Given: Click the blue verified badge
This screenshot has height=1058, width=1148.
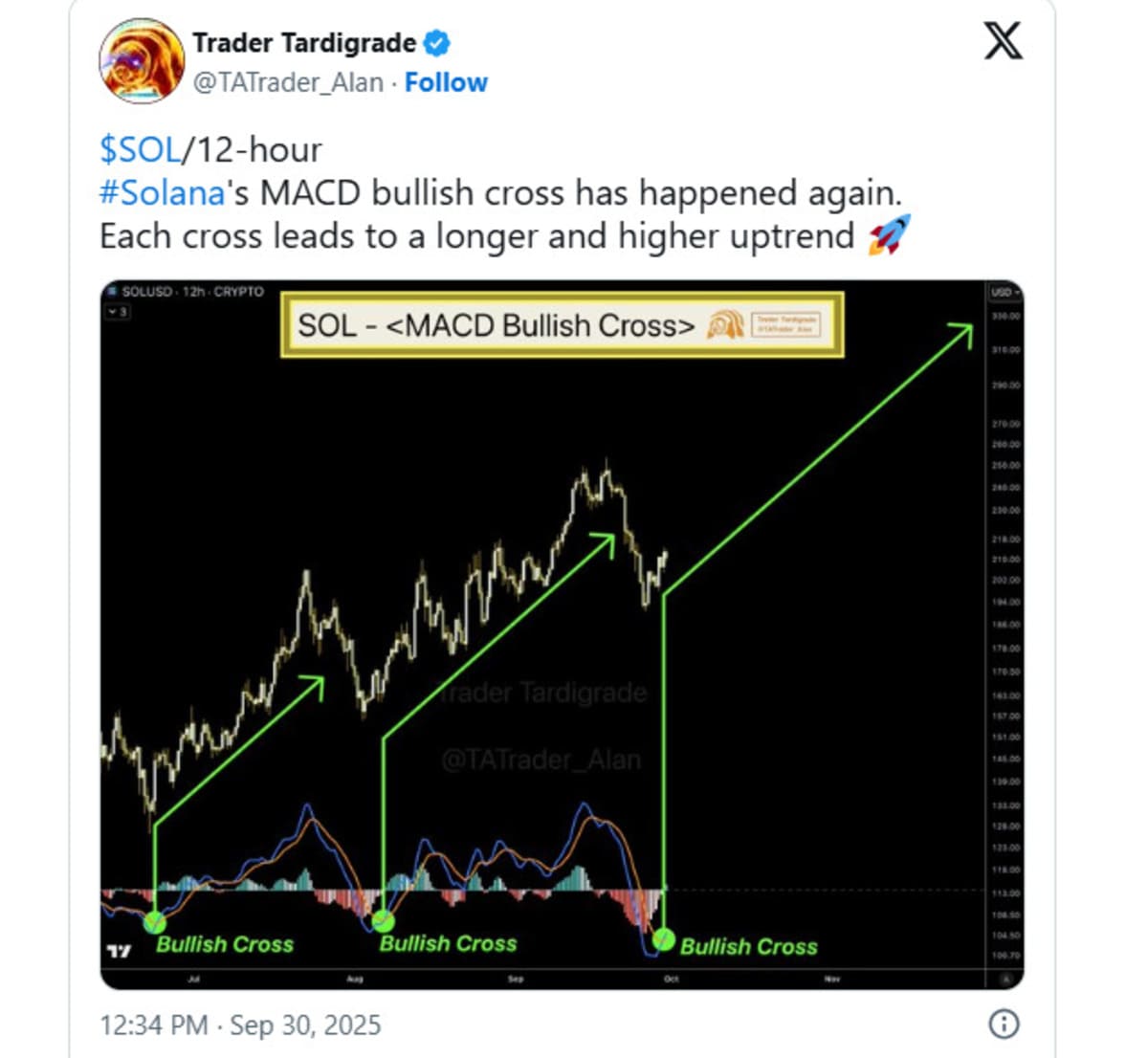Looking at the screenshot, I should click(x=437, y=43).
